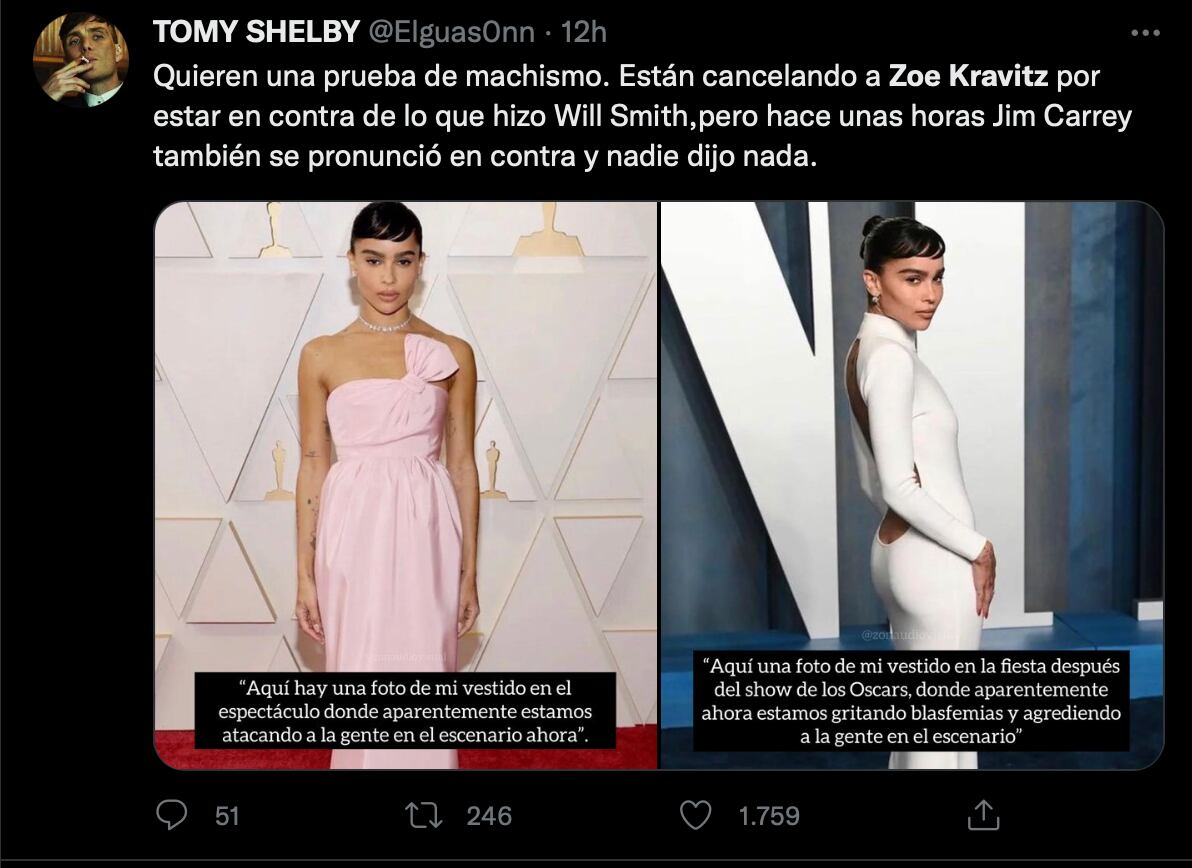Click the reply count 51

227,816
